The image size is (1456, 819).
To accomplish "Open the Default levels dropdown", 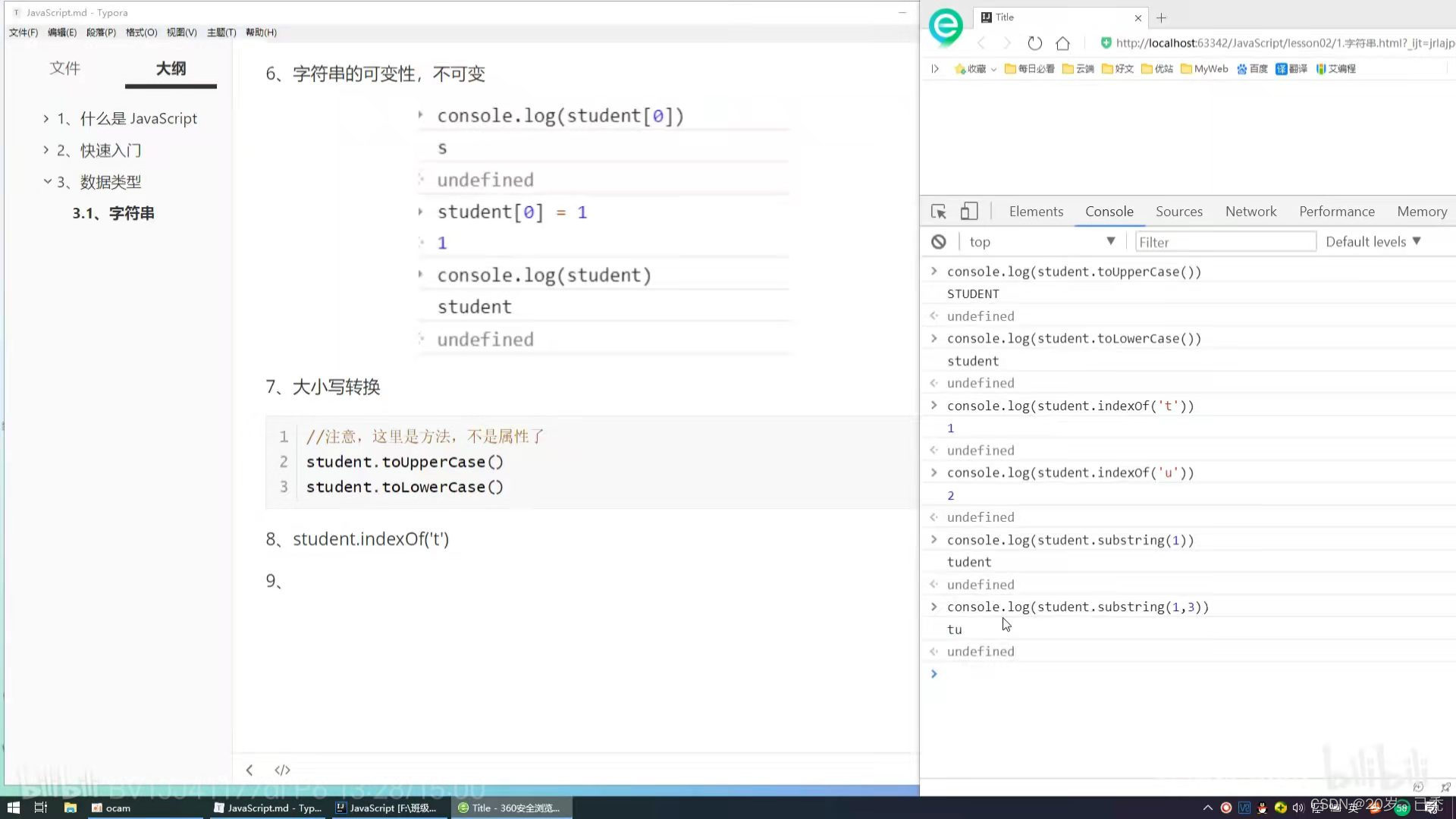I will click(1373, 242).
